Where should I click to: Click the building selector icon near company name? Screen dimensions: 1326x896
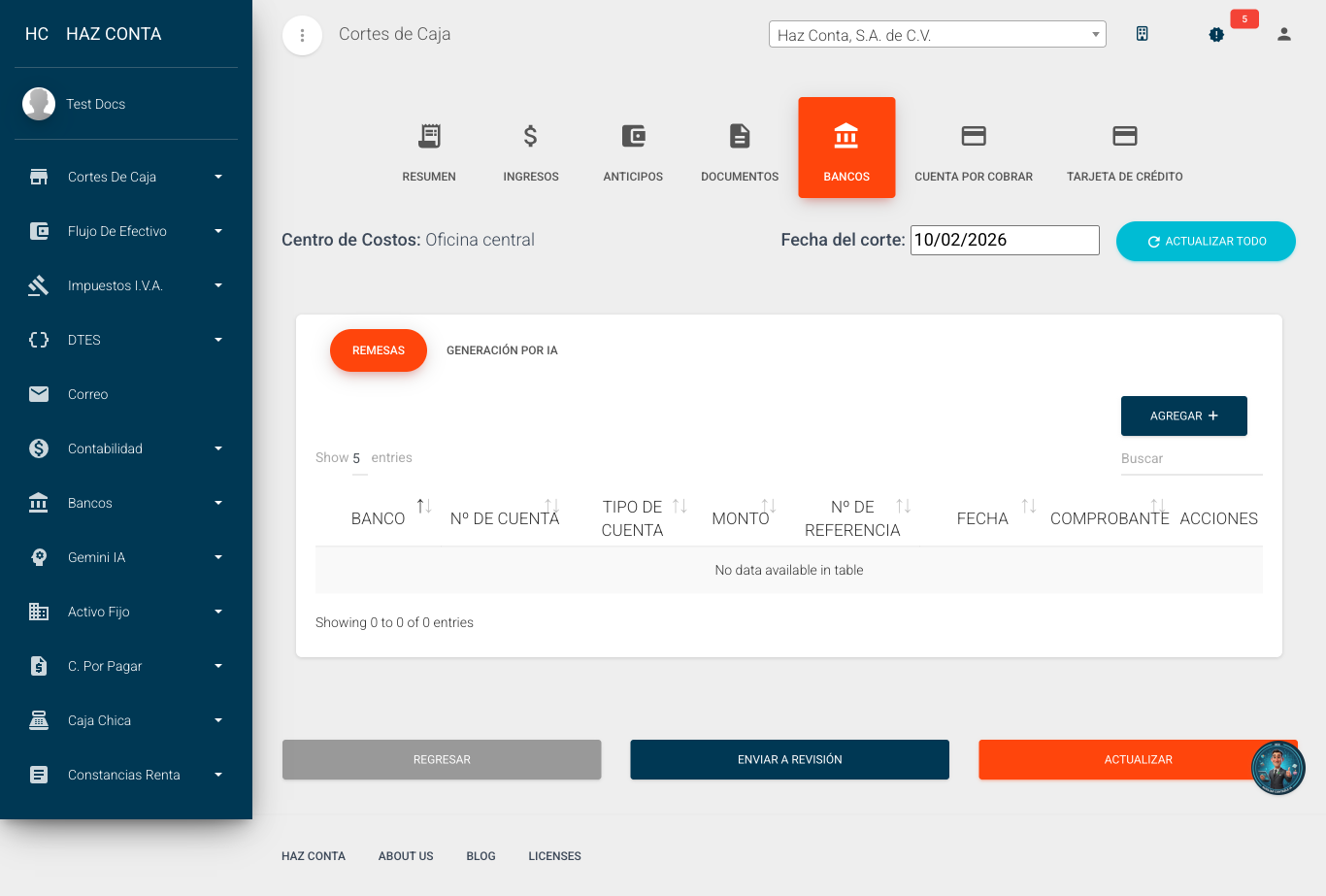pyautogui.click(x=1142, y=32)
